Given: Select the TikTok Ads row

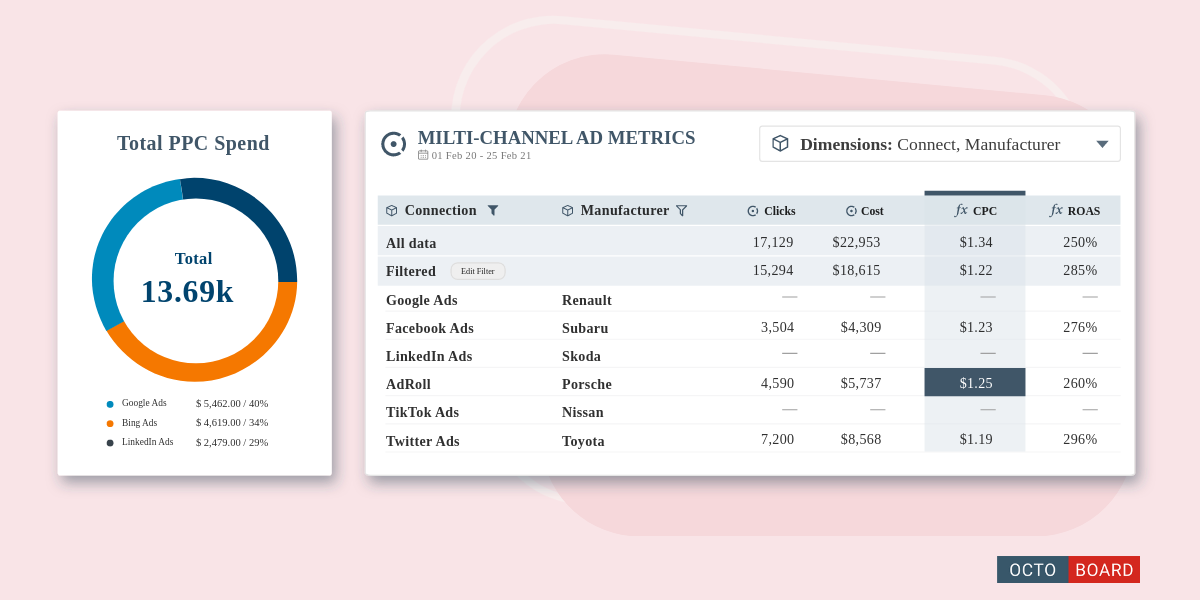Looking at the screenshot, I should 749,411.
